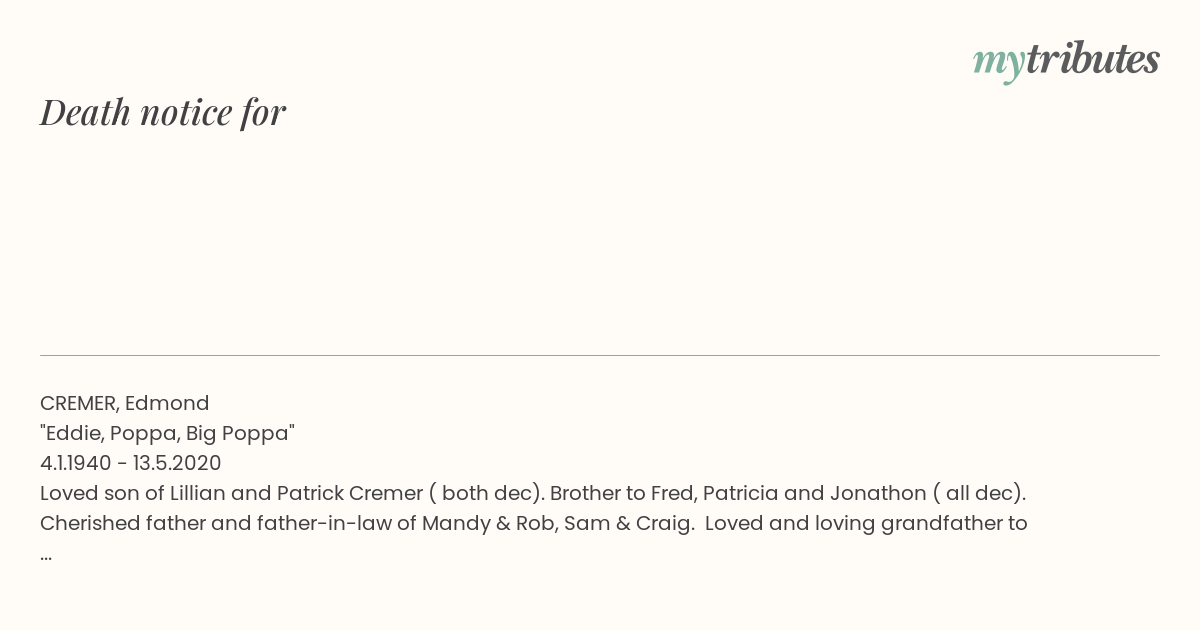
Task: Click the nickname line "Eddie, Poppa, Big Poppa"
Action: click(x=167, y=433)
